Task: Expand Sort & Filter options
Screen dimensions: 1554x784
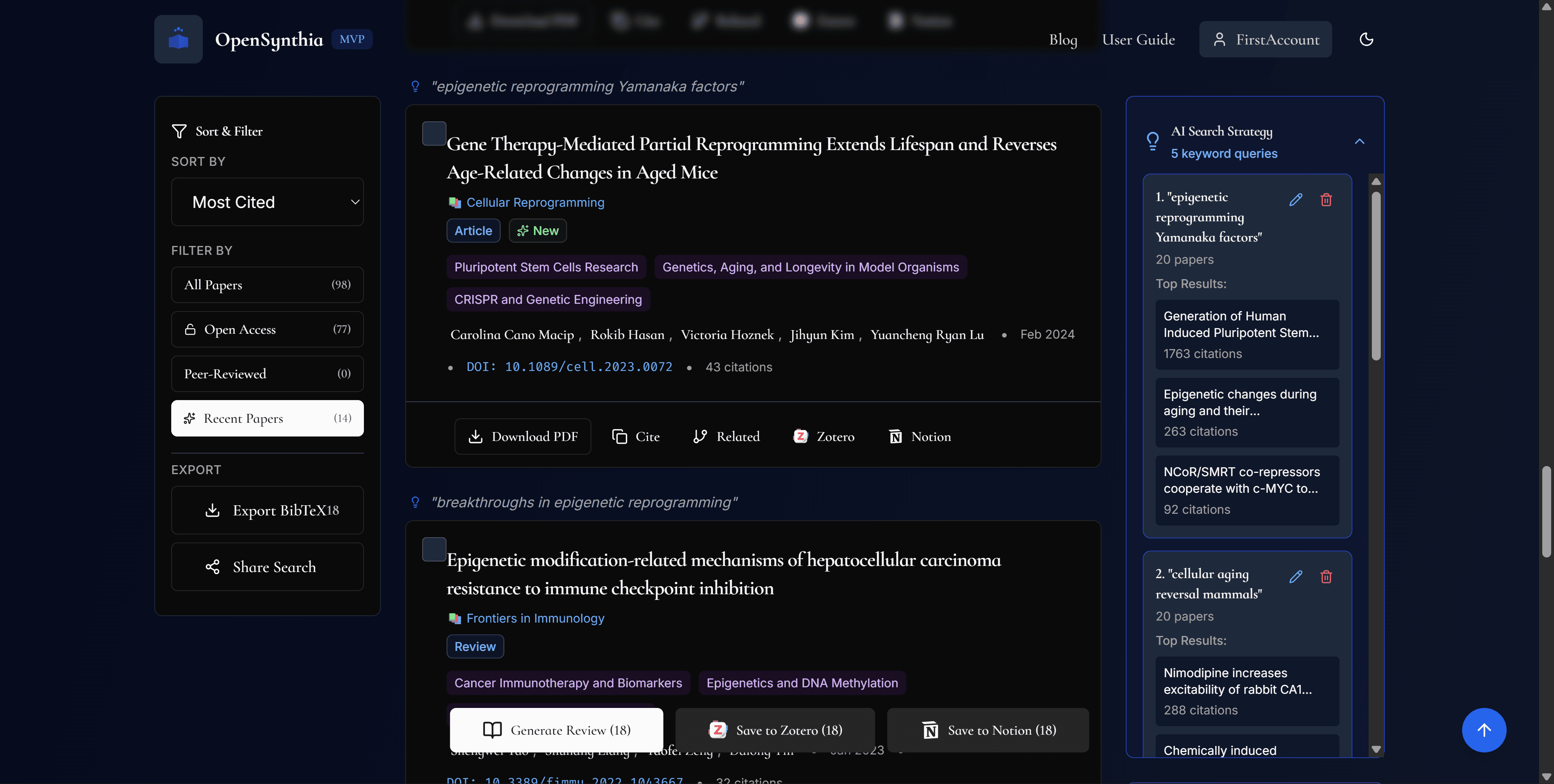Action: click(217, 131)
